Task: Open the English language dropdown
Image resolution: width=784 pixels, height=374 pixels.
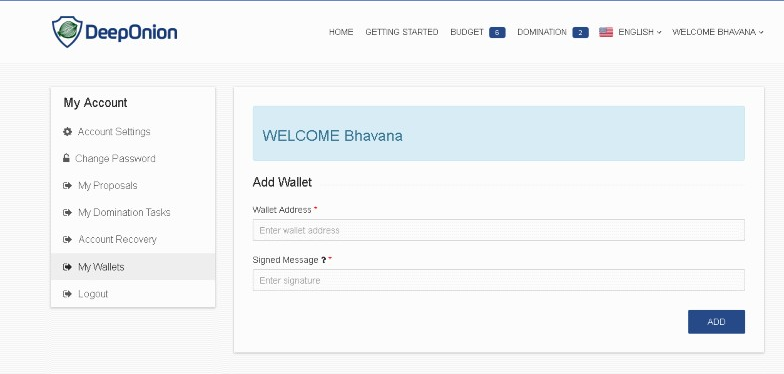Action: (640, 32)
